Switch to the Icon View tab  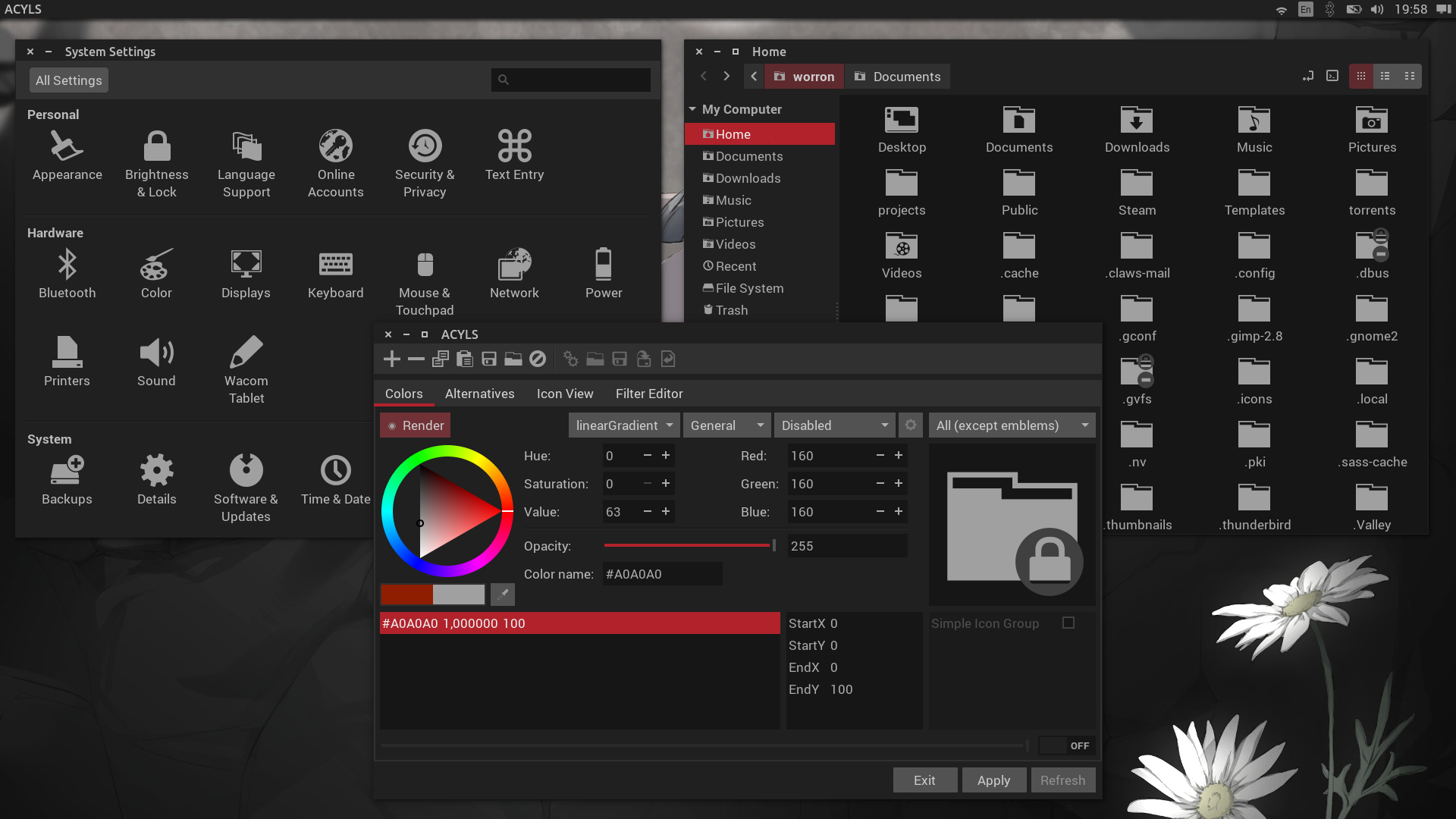tap(565, 394)
